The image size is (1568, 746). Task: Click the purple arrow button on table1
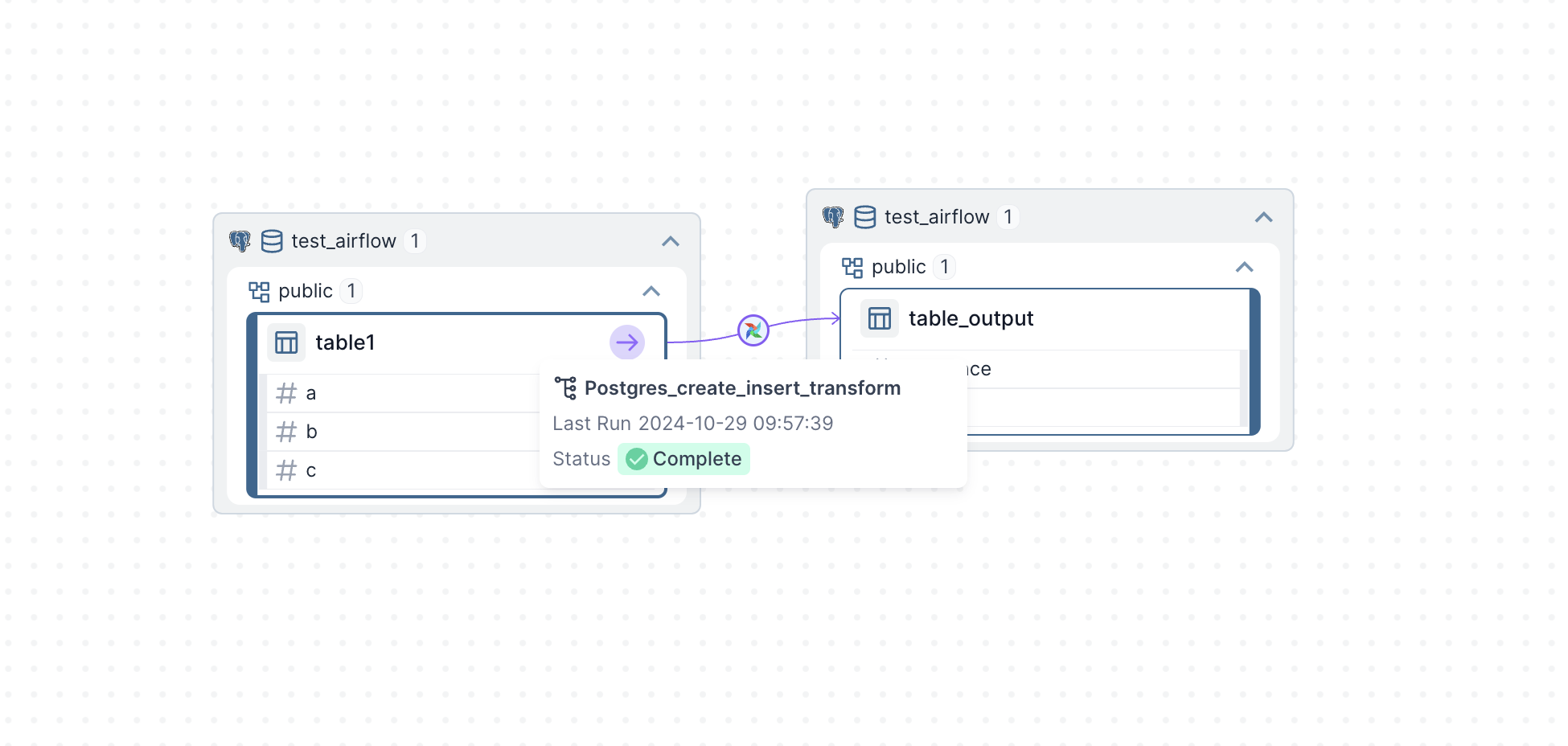[x=626, y=342]
